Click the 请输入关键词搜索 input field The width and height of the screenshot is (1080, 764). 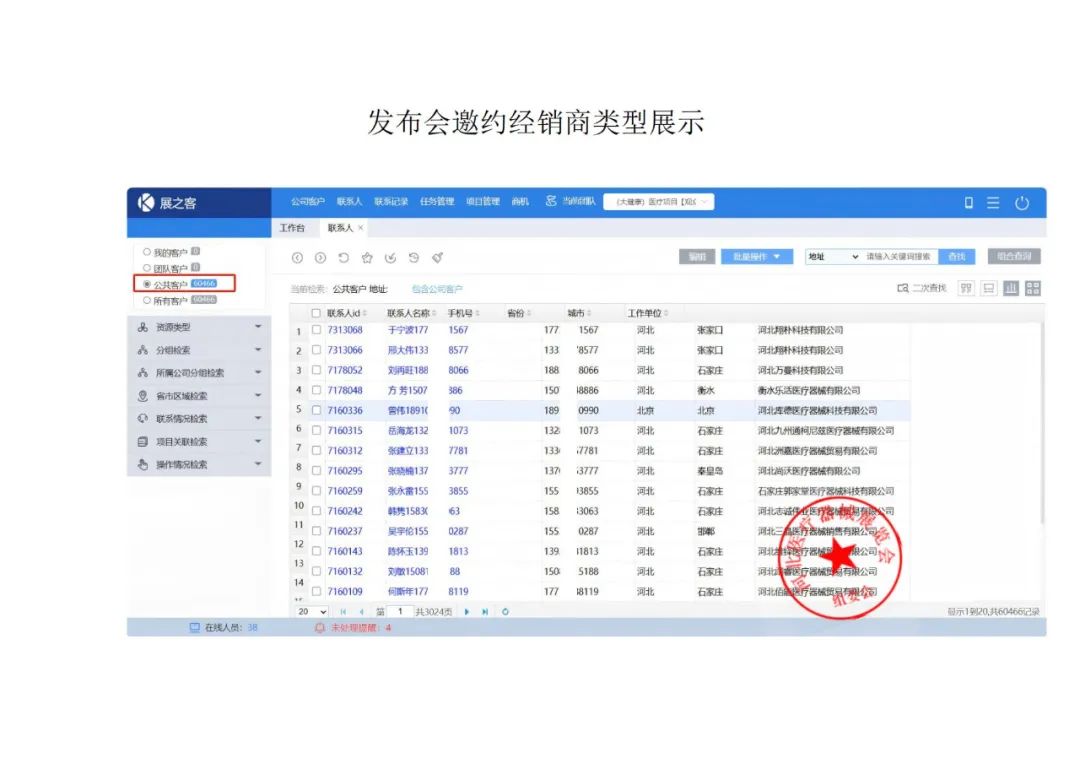pyautogui.click(x=899, y=257)
